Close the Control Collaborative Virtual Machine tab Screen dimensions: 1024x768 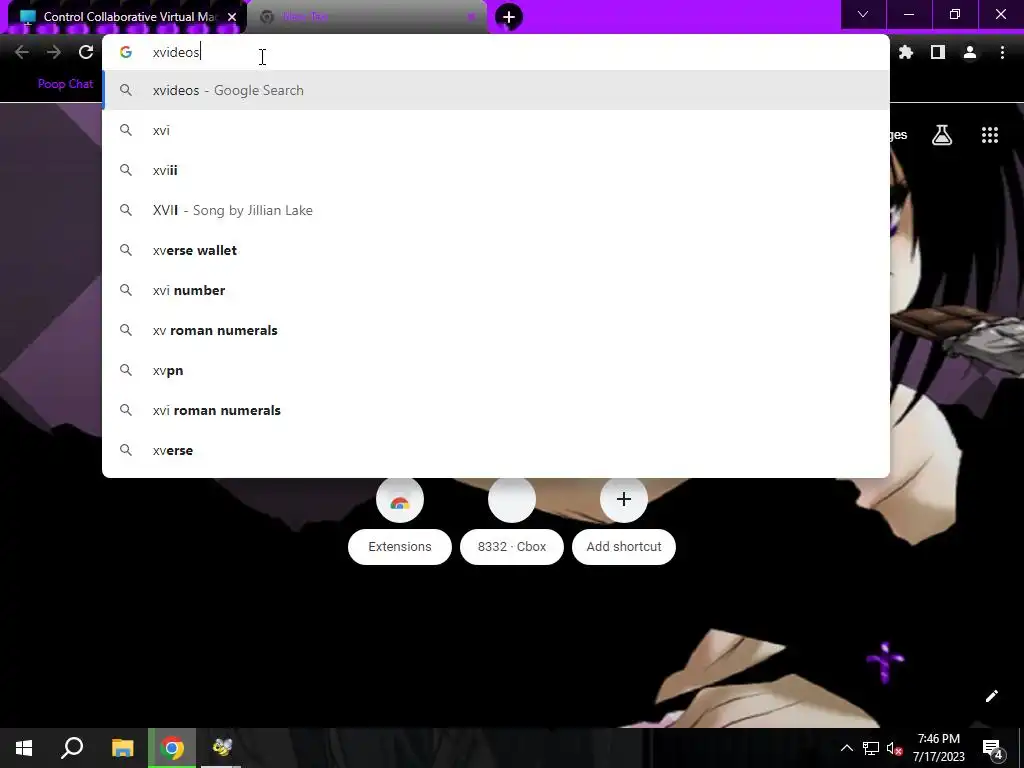[x=232, y=17]
